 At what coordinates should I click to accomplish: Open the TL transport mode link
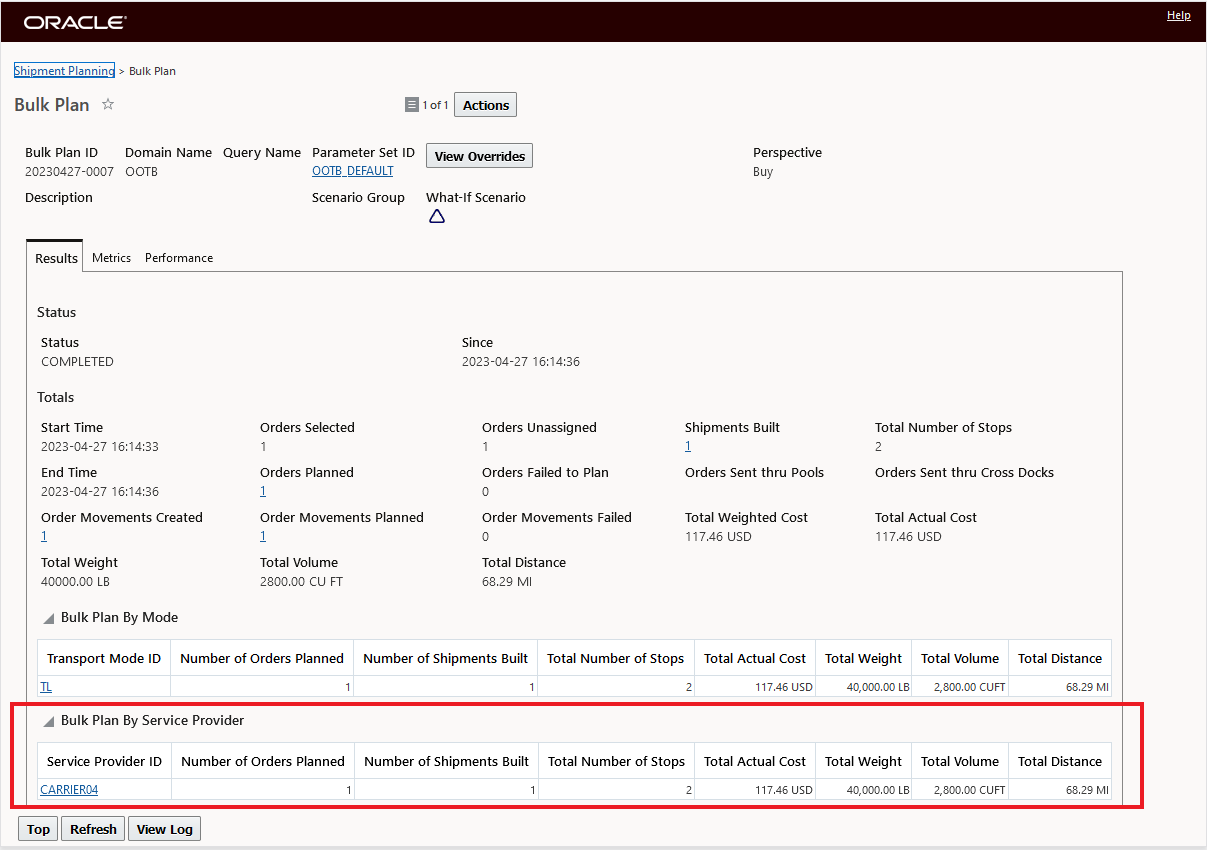tap(46, 687)
